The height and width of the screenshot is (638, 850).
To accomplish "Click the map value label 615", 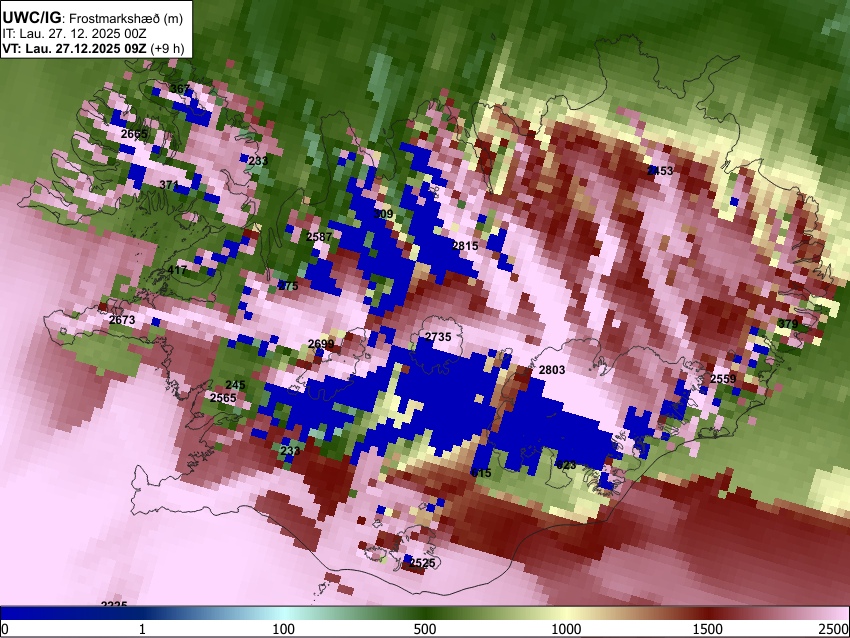I will pyautogui.click(x=481, y=473).
